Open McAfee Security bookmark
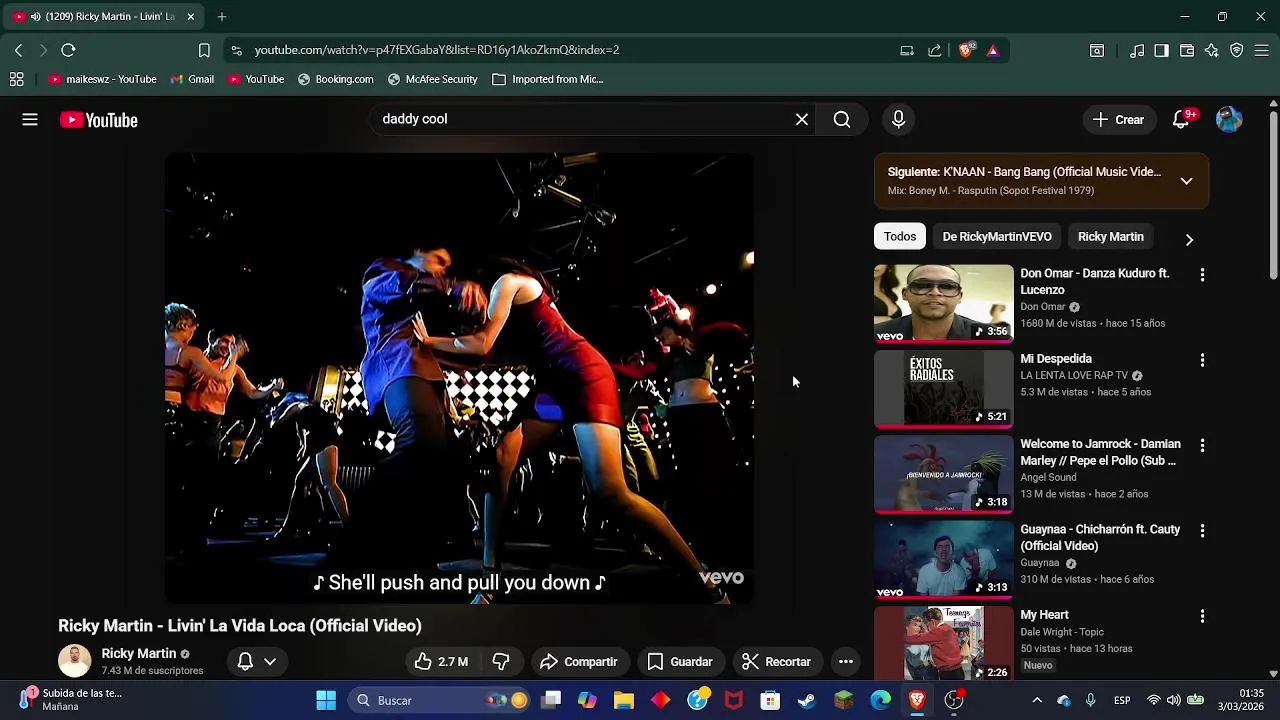This screenshot has width=1280, height=720. [432, 79]
